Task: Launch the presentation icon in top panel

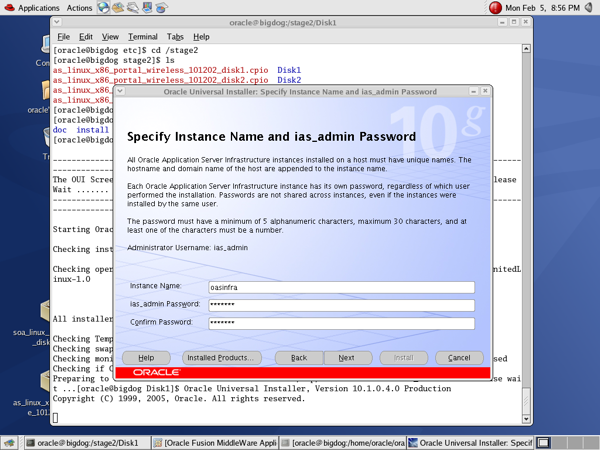Action: click(x=147, y=7)
